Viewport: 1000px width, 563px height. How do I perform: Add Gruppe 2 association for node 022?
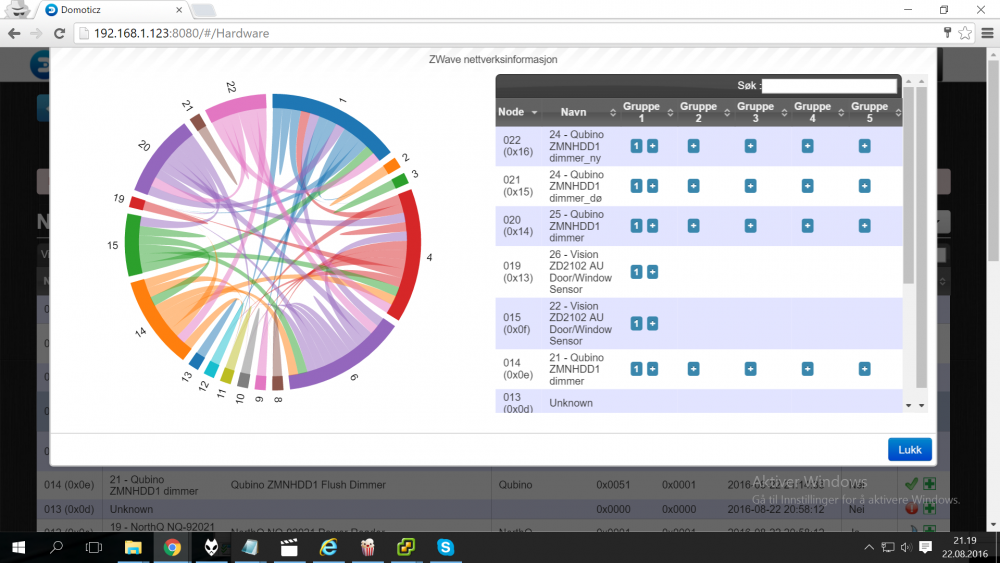[693, 146]
